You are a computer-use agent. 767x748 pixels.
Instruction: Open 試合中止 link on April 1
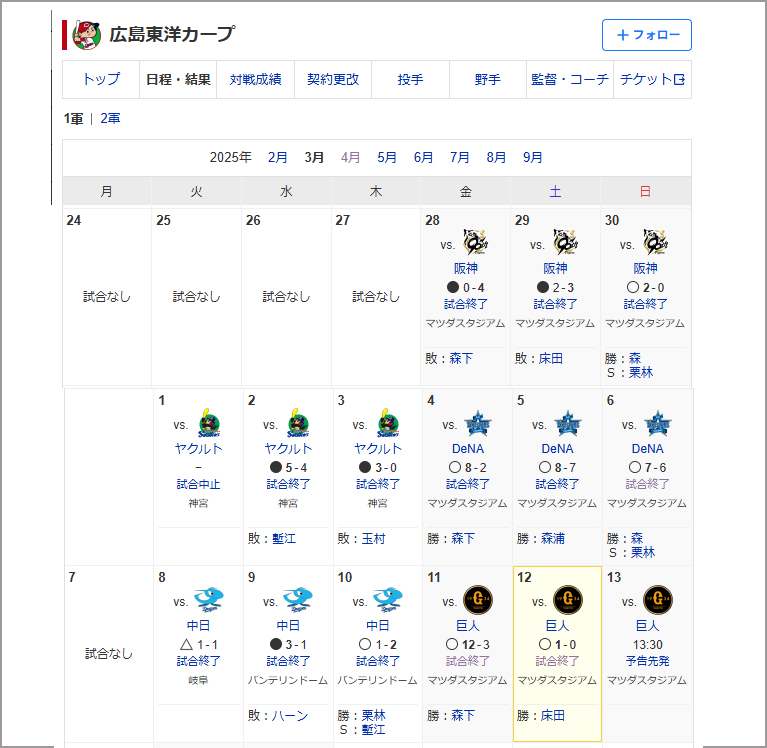click(198, 484)
